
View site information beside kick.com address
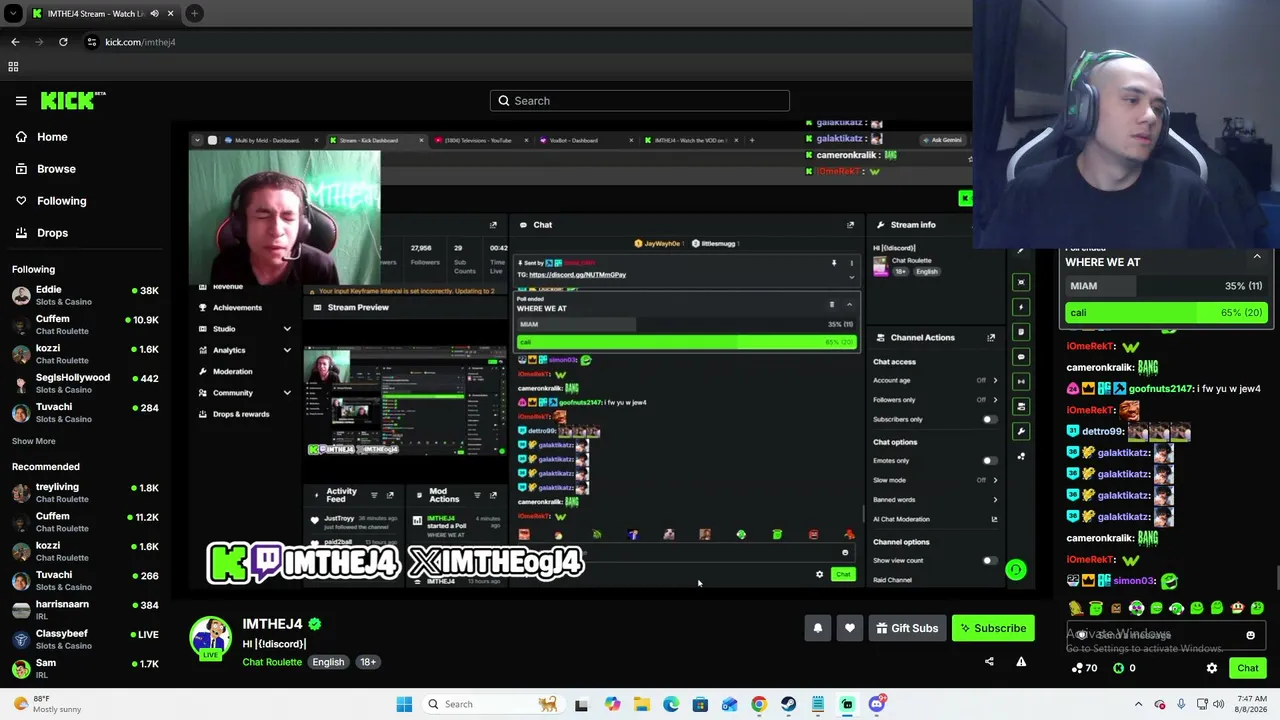coord(92,42)
